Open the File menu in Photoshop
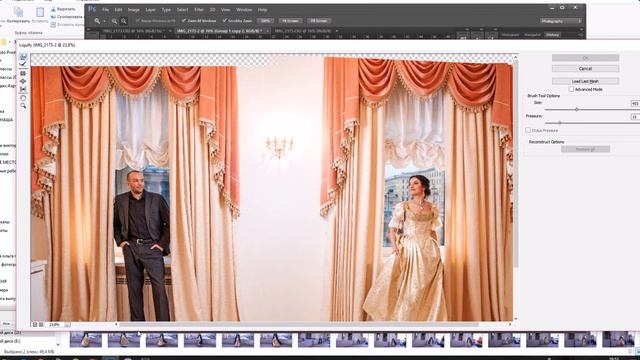The image size is (640, 360). pos(105,9)
